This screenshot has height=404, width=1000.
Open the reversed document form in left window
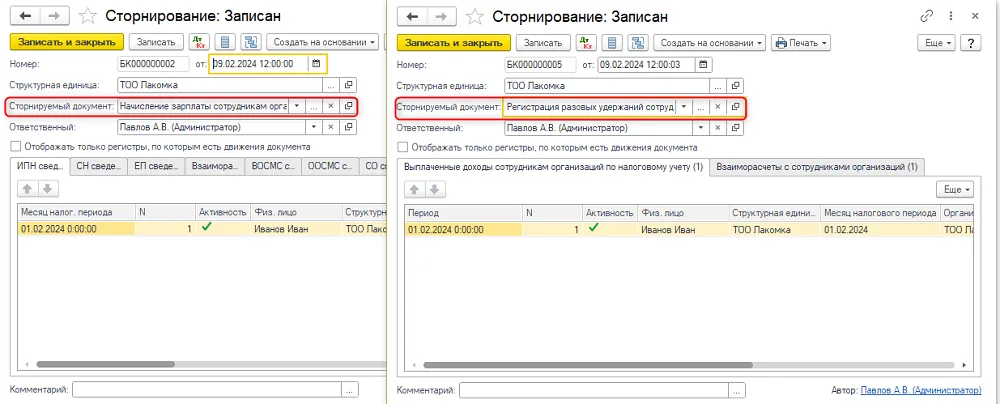pos(348,107)
